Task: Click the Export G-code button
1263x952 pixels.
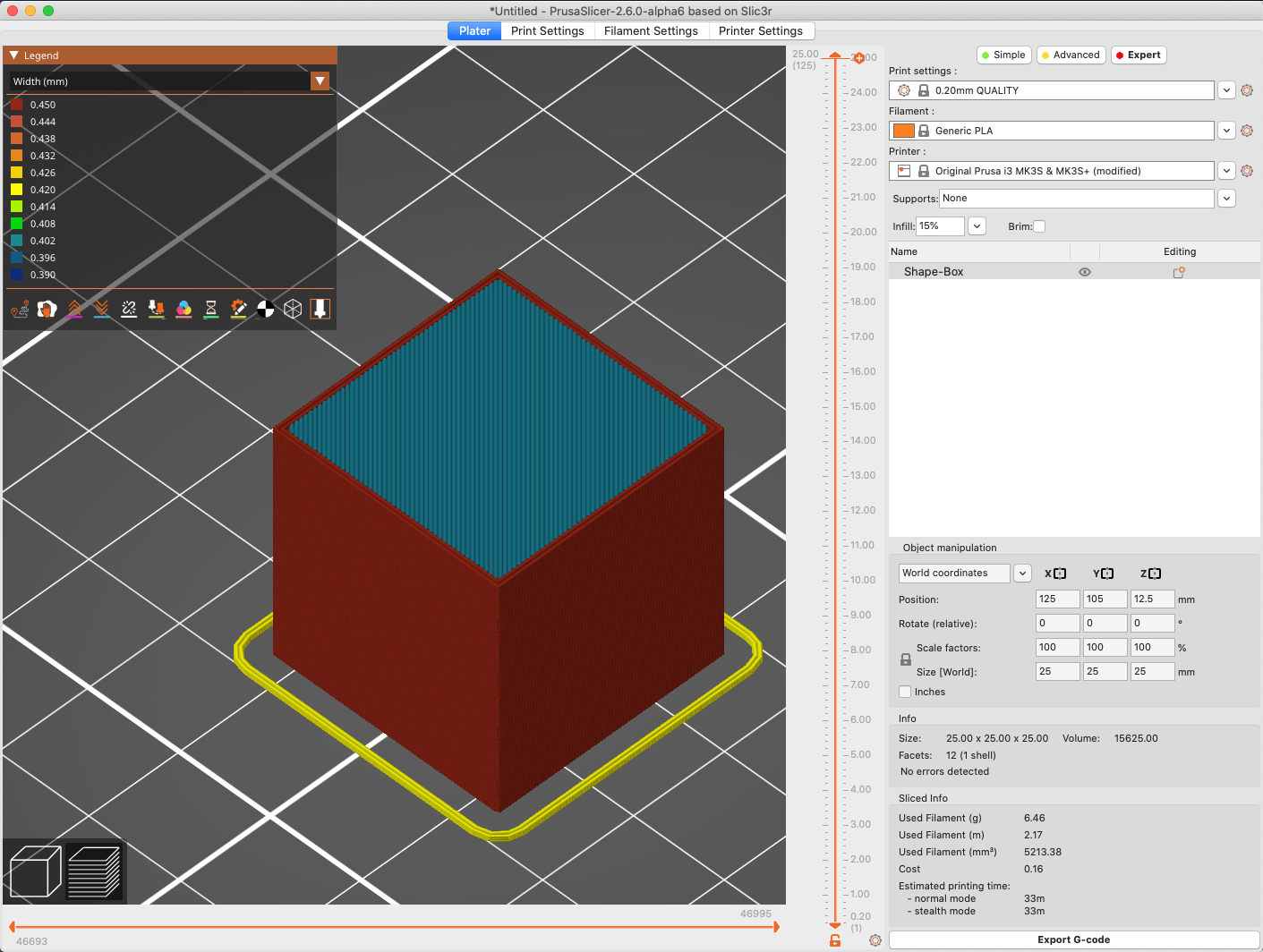Action: pos(1072,939)
